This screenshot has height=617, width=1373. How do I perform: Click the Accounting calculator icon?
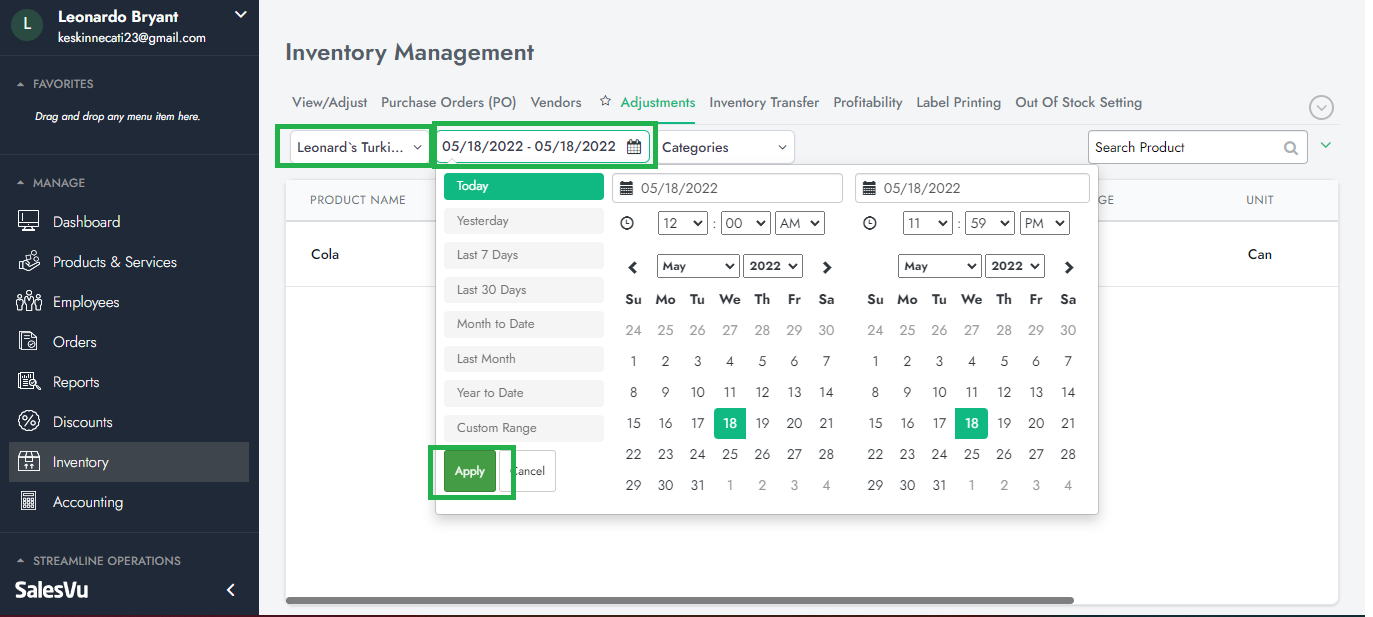pos(29,502)
